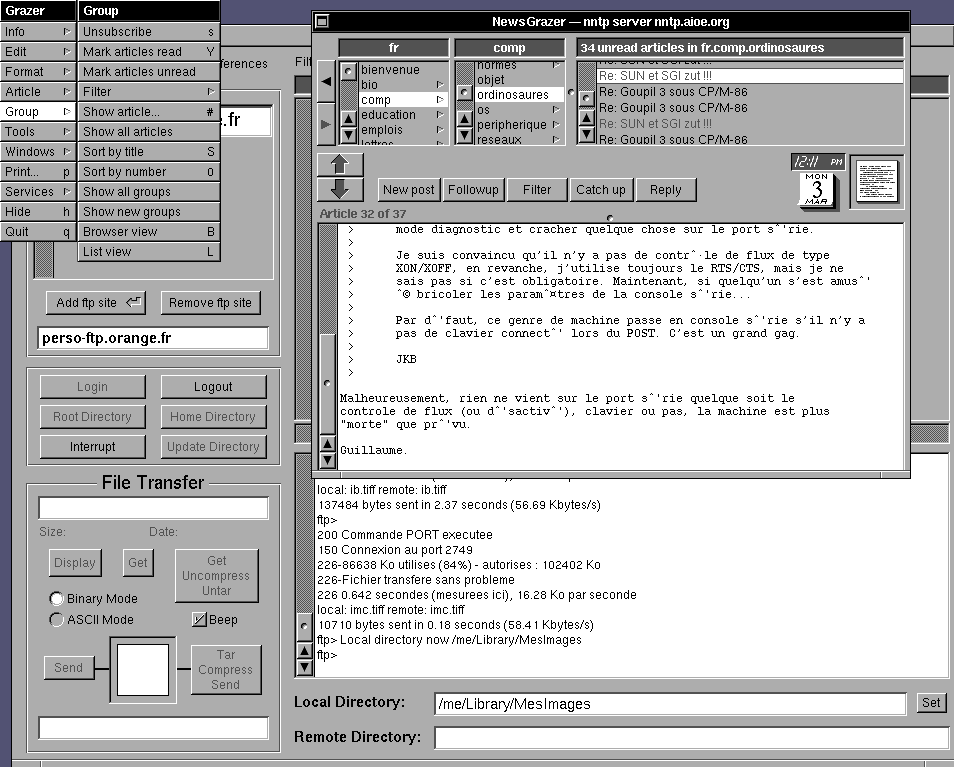Click Set button beside Local Directory

[x=931, y=703]
